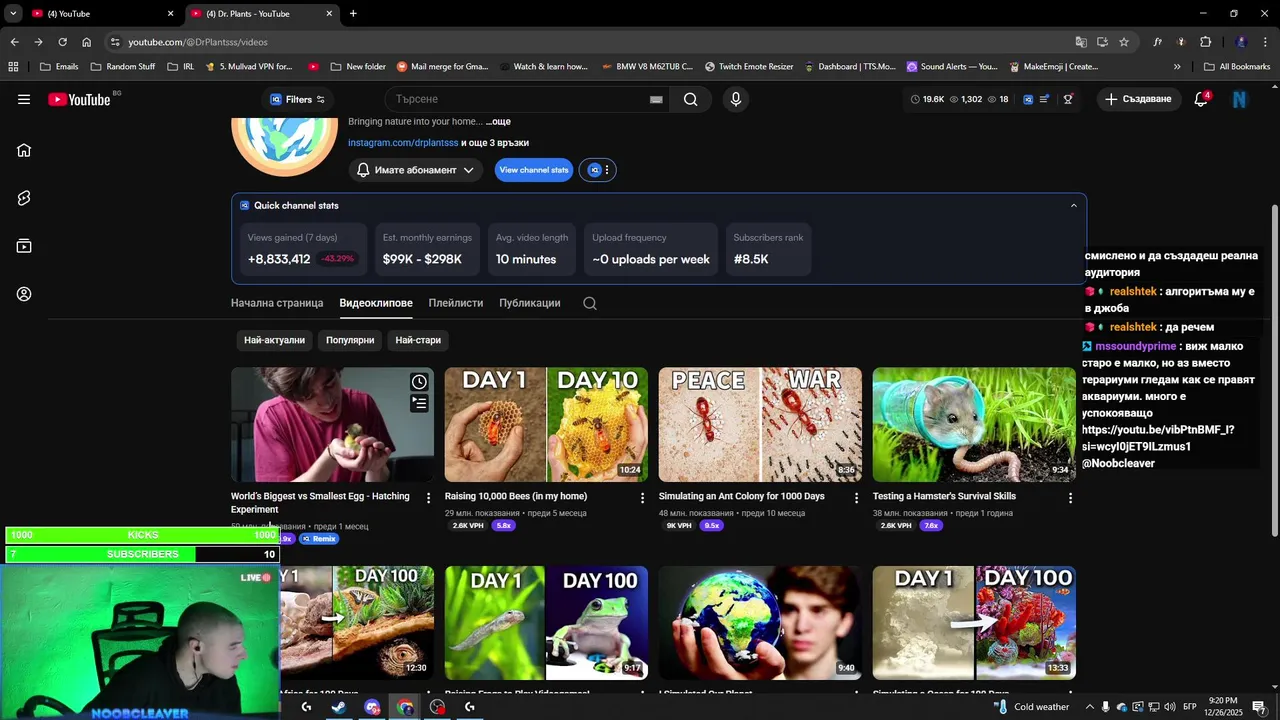Open the Публикации tab
Image resolution: width=1280 pixels, height=720 pixels.
[530, 303]
